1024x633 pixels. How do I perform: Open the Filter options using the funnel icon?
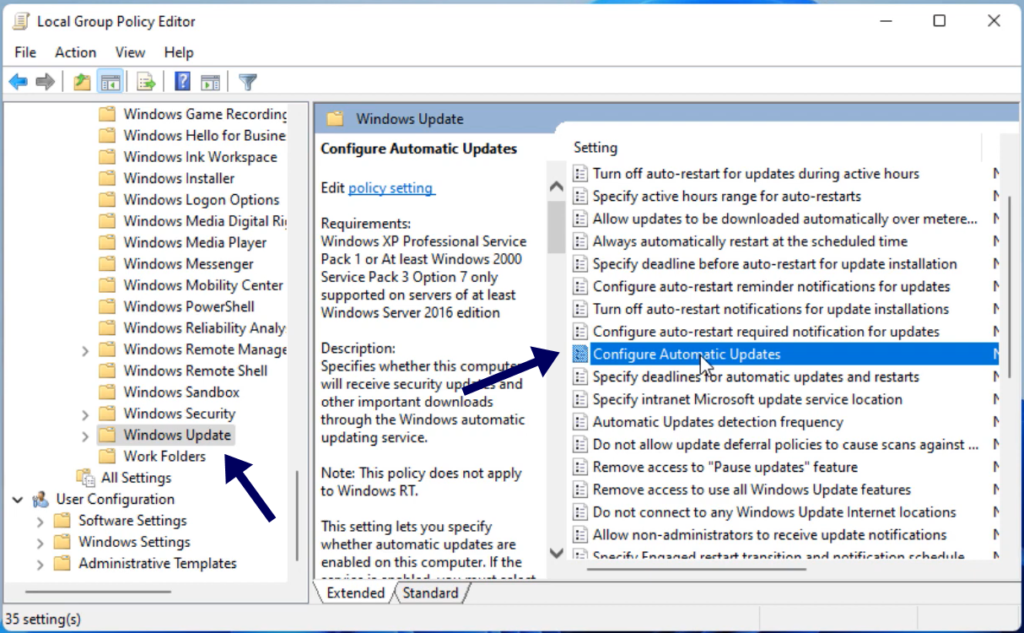coord(247,81)
